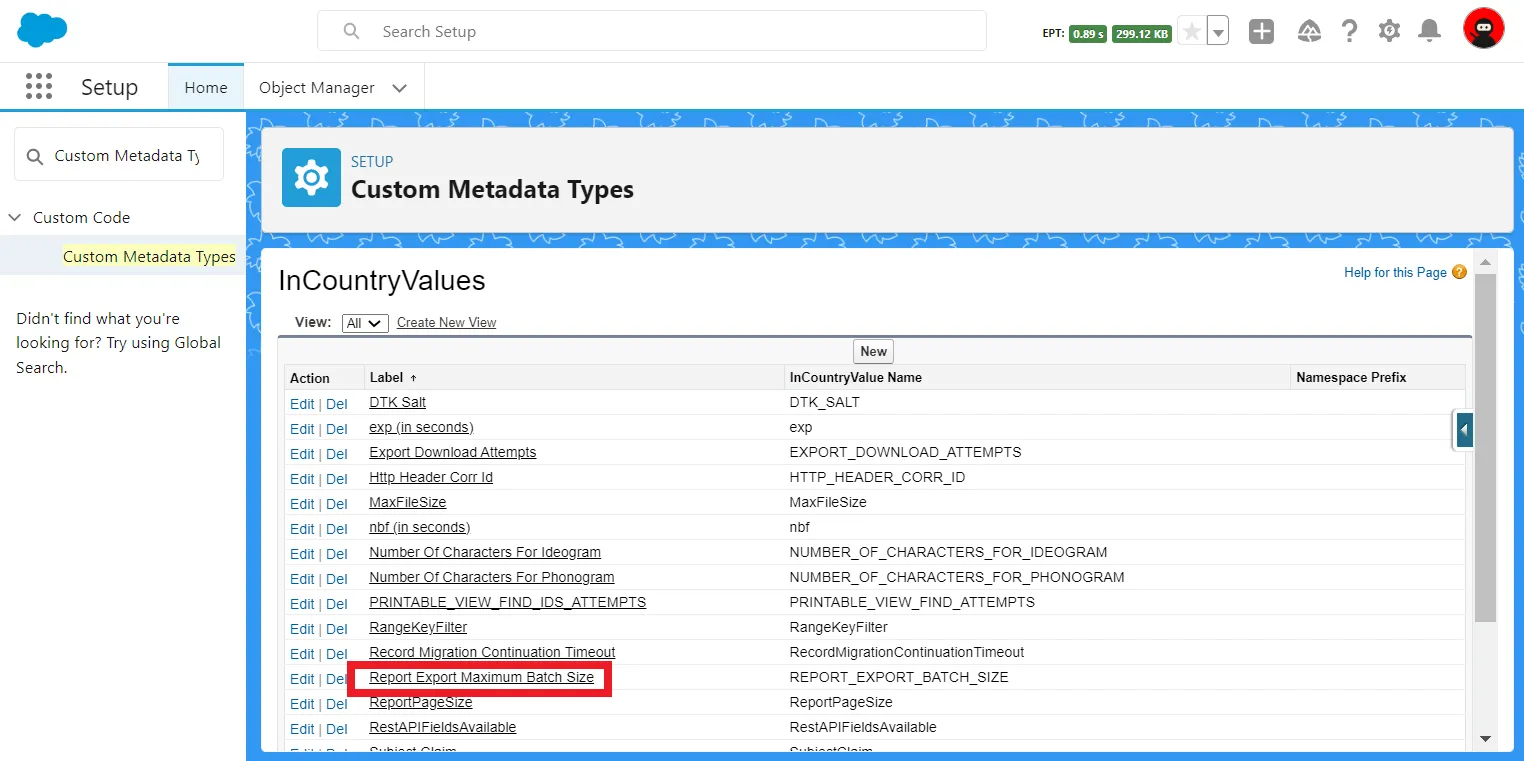Open the user profile avatar
Screen dimensions: 1524x761
pyautogui.click(x=1482, y=30)
